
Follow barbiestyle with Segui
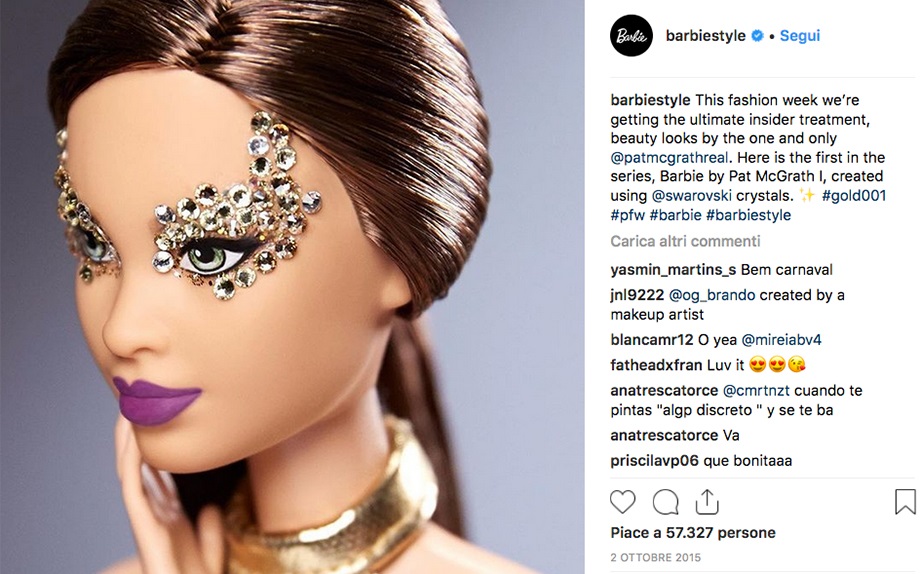[800, 36]
